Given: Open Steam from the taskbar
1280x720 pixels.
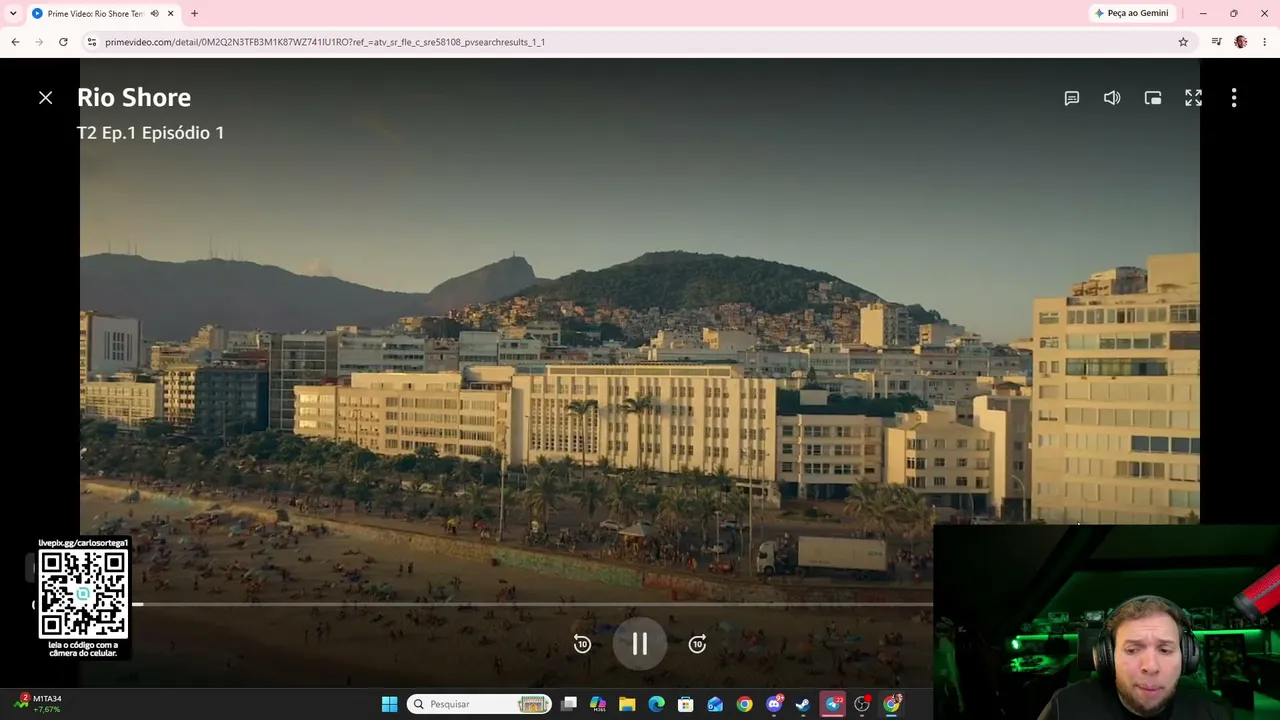Looking at the screenshot, I should 802,704.
